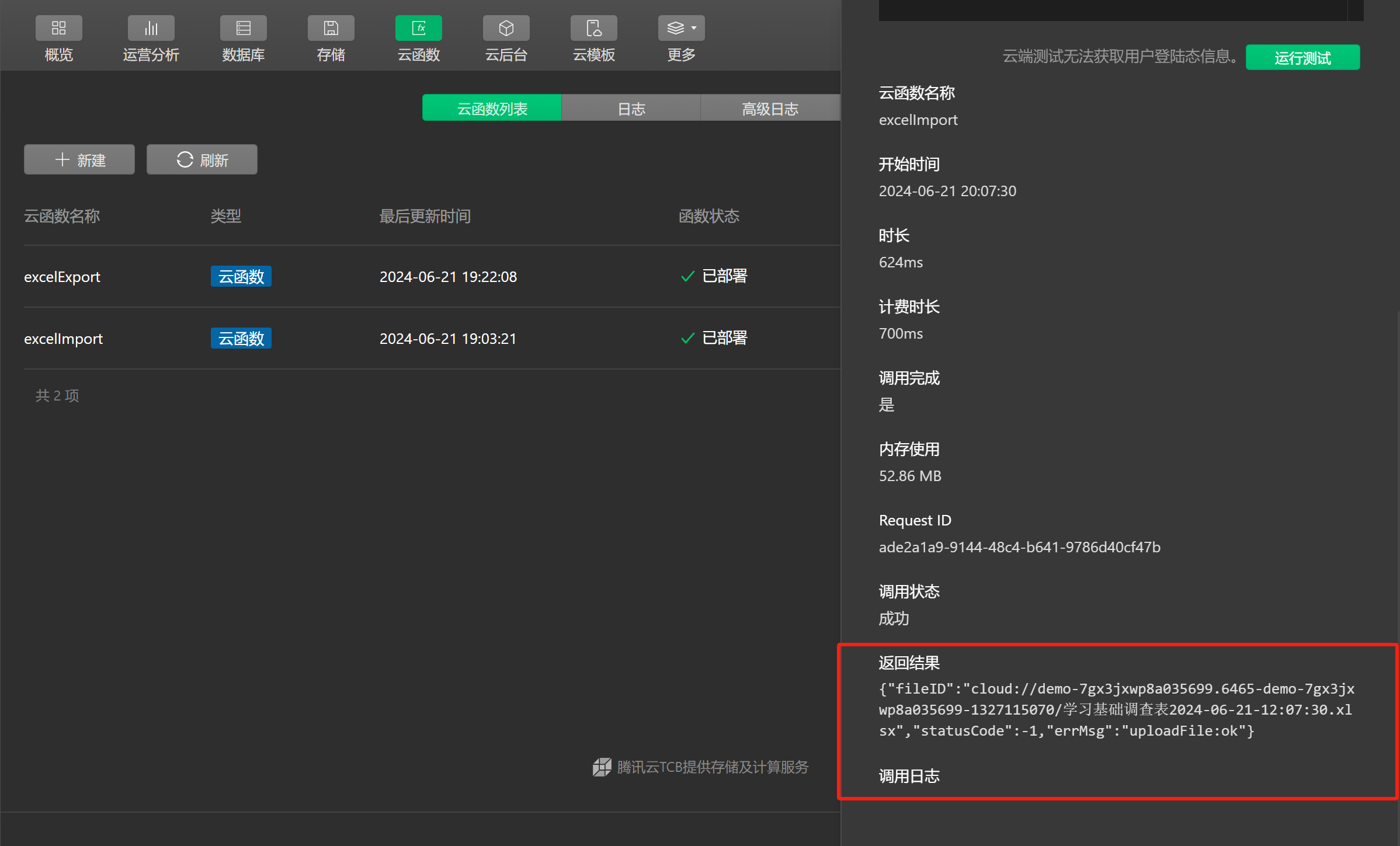Open the 云模板 template icon
This screenshot has width=1400, height=846.
point(593,29)
